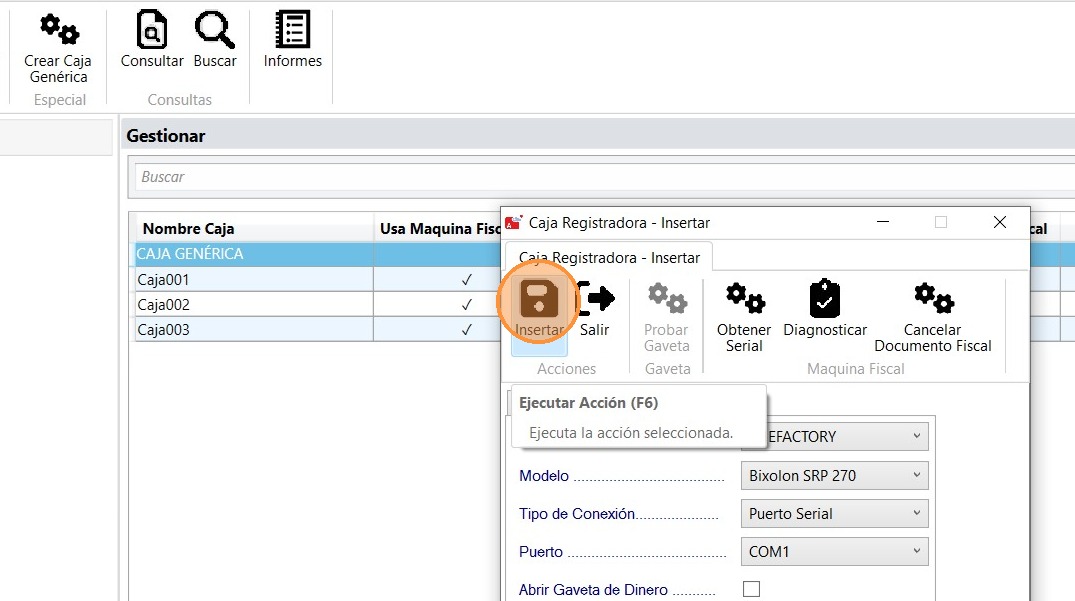Screen dimensions: 1075x601
Task: Click the Caja001 fiscal machine checkmark cell
Action: [437, 280]
